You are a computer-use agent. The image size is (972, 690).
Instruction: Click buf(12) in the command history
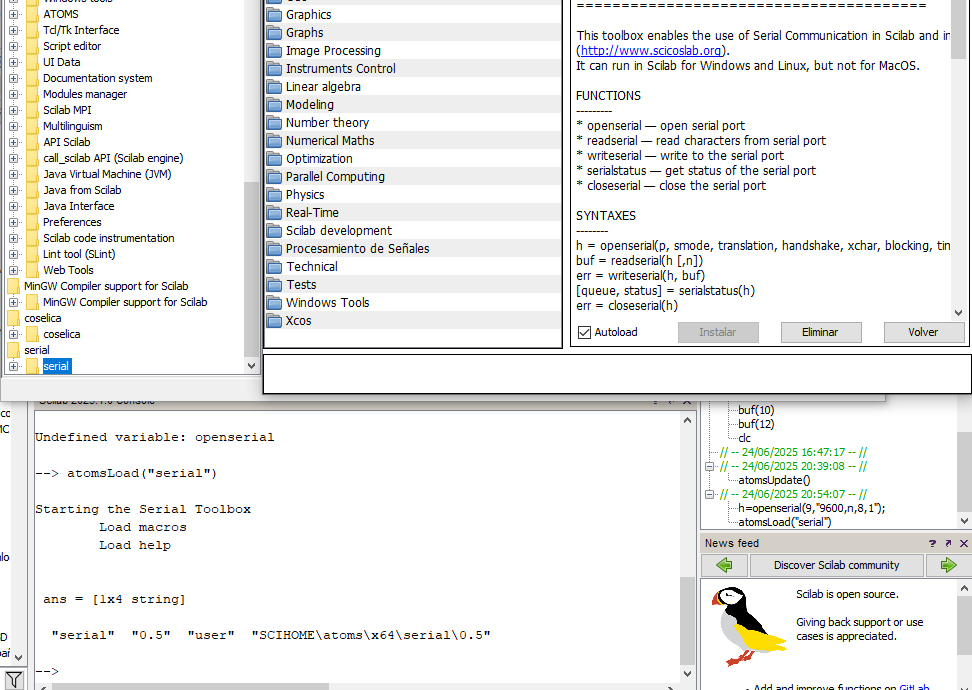click(x=756, y=424)
